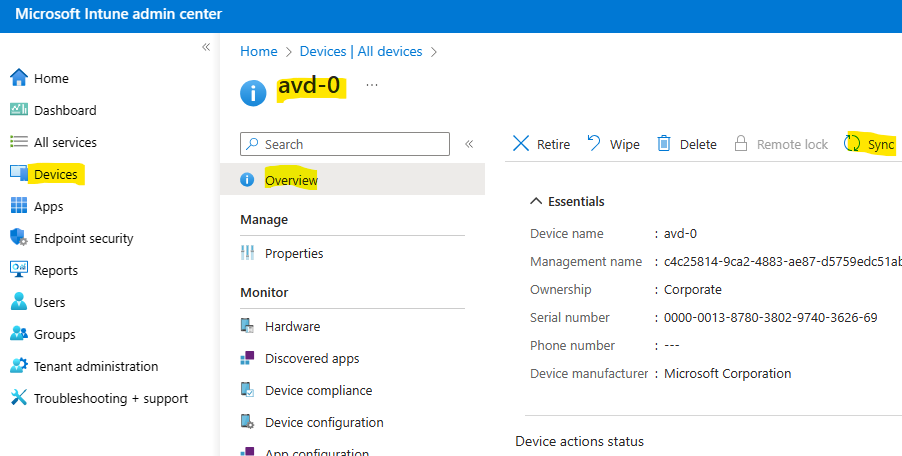Click the Microsoft Intune admin center title
902x456 pixels.
[x=119, y=14]
